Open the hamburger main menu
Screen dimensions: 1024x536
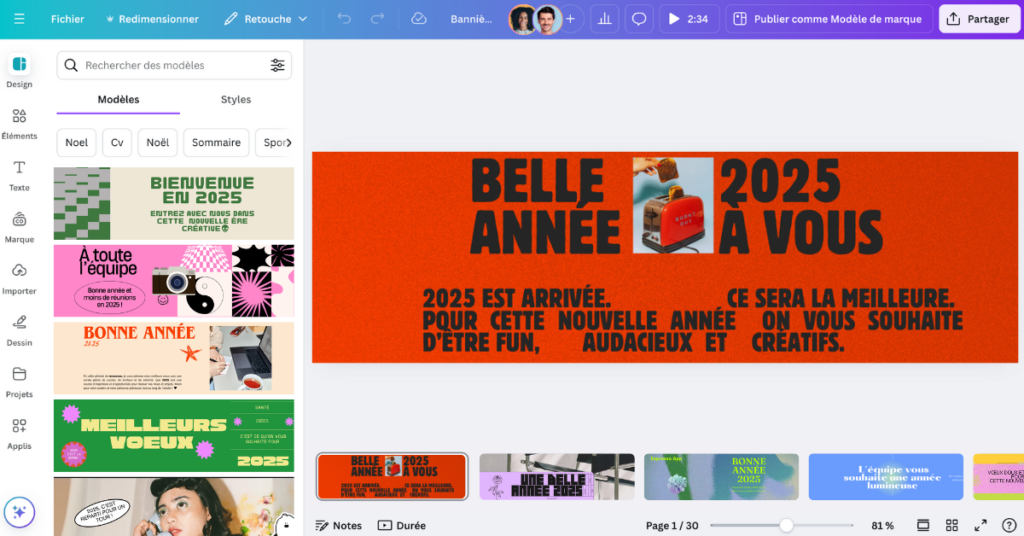pos(19,19)
